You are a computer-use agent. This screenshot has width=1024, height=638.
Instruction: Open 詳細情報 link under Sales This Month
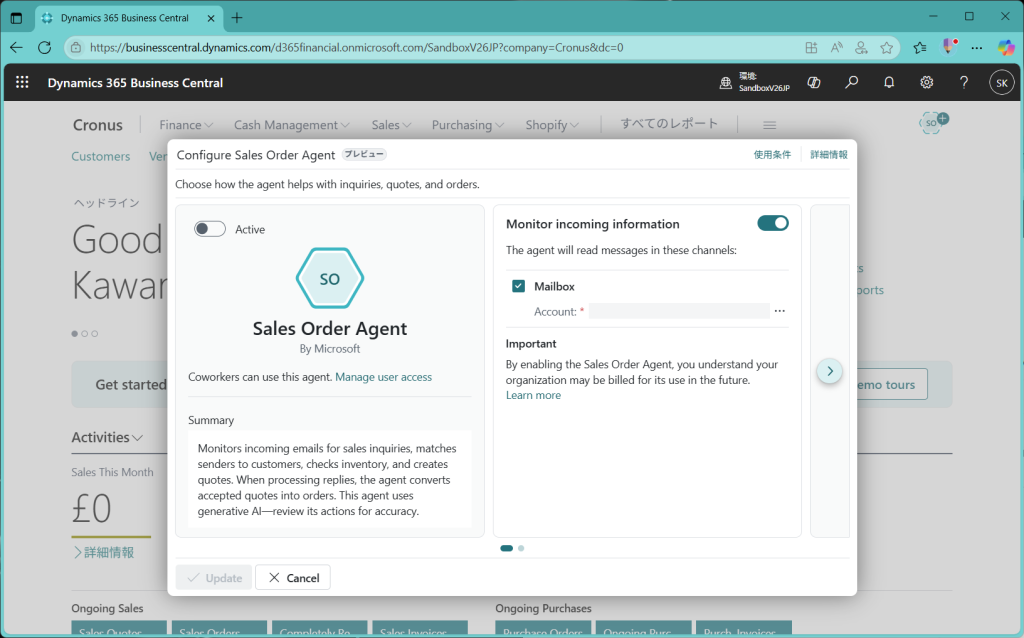click(x=104, y=552)
